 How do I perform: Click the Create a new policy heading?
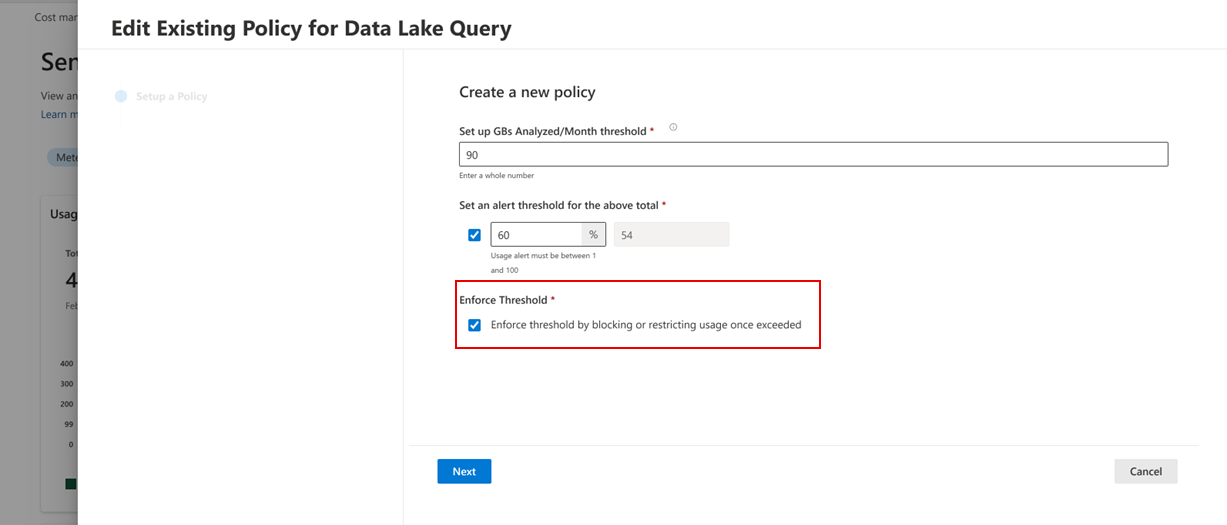527,92
